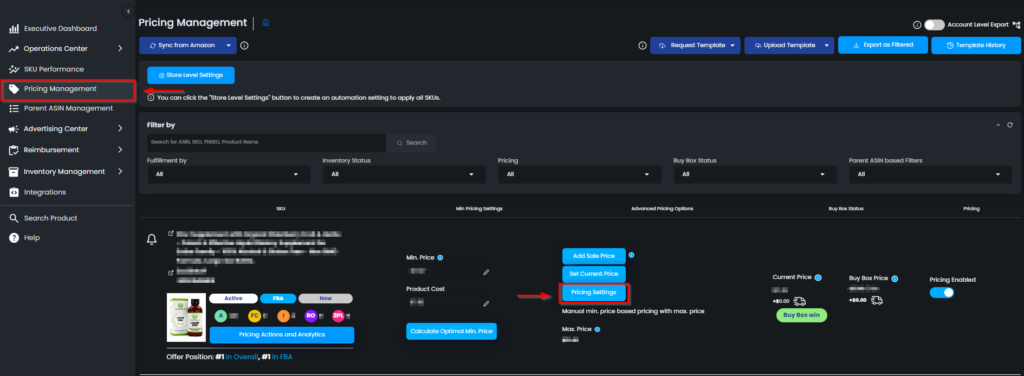The height and width of the screenshot is (376, 1024).
Task: Open hierarchy icon right of Account Level Export
Action: click(x=1016, y=25)
